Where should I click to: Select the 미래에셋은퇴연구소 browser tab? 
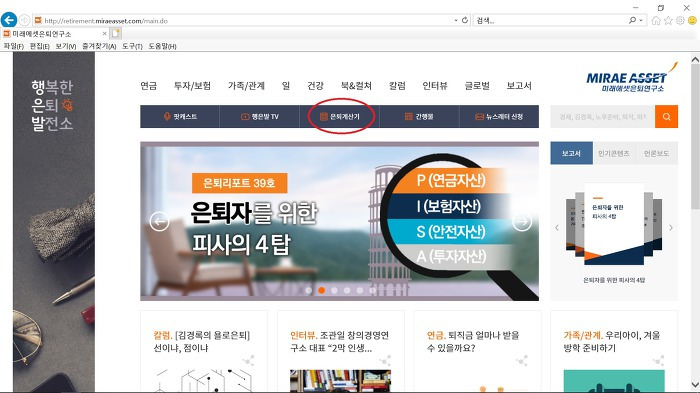click(54, 33)
